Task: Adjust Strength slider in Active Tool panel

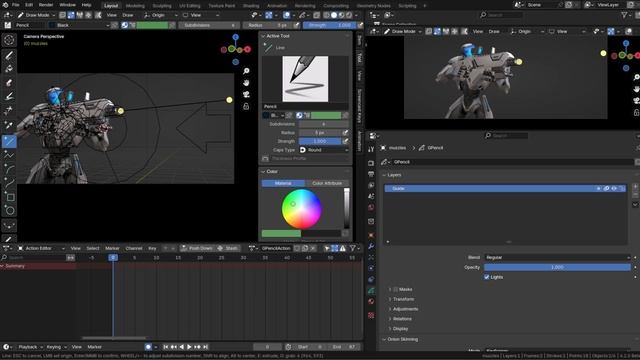Action: 320,141
